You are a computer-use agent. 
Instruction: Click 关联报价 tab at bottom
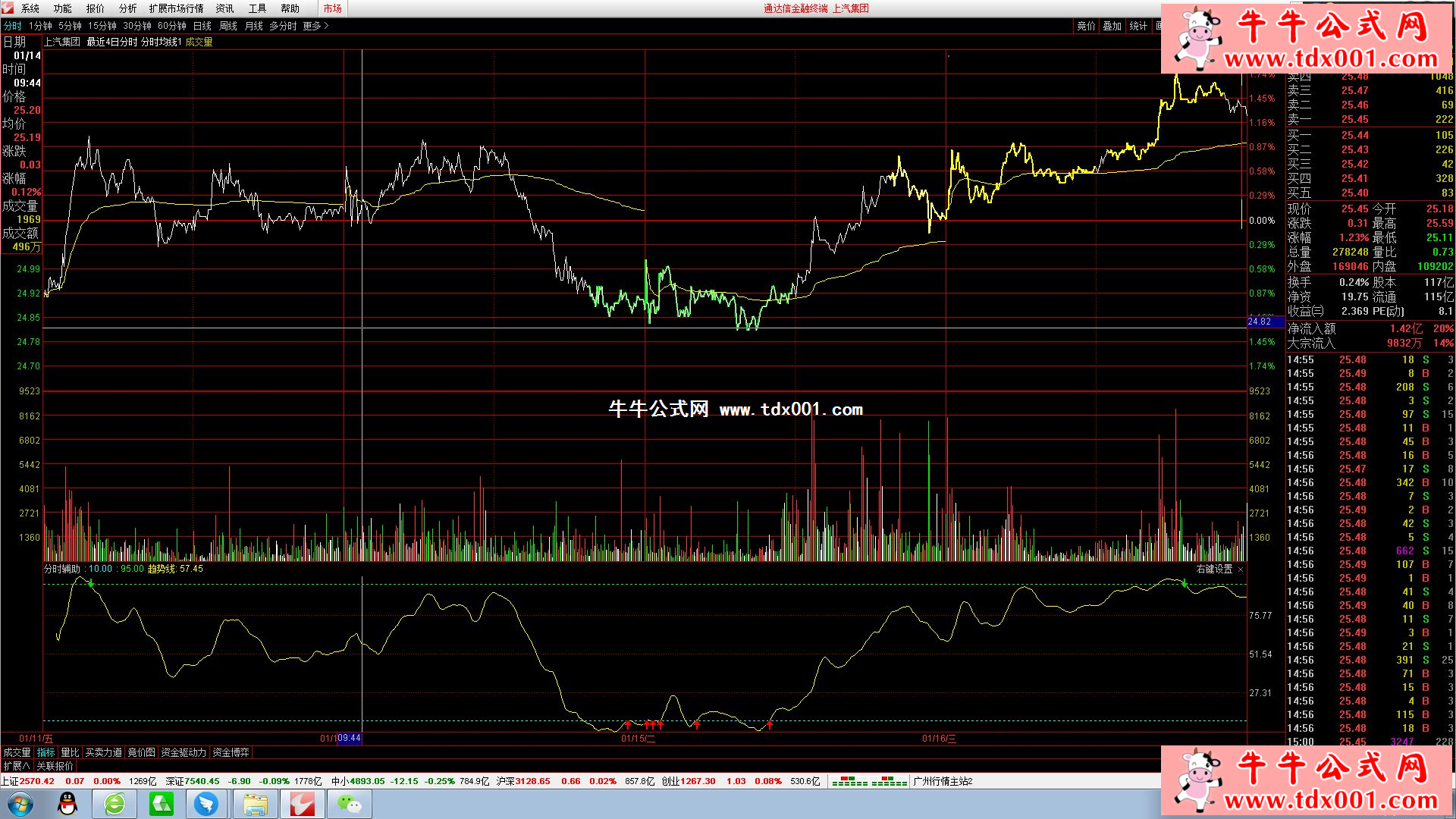pos(55,766)
